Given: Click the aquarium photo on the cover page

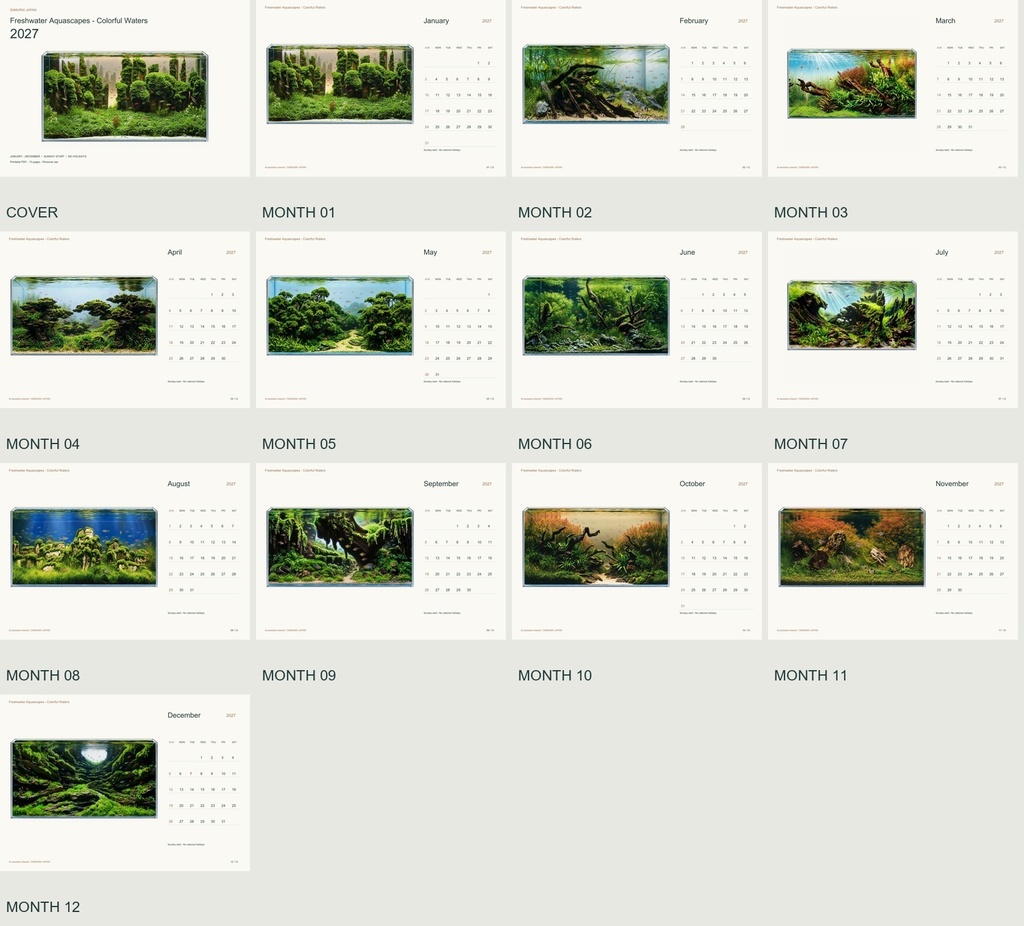Looking at the screenshot, I should [125, 96].
